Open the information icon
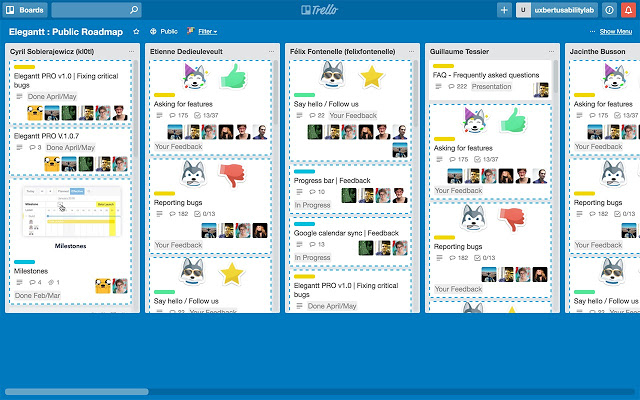 [609, 10]
